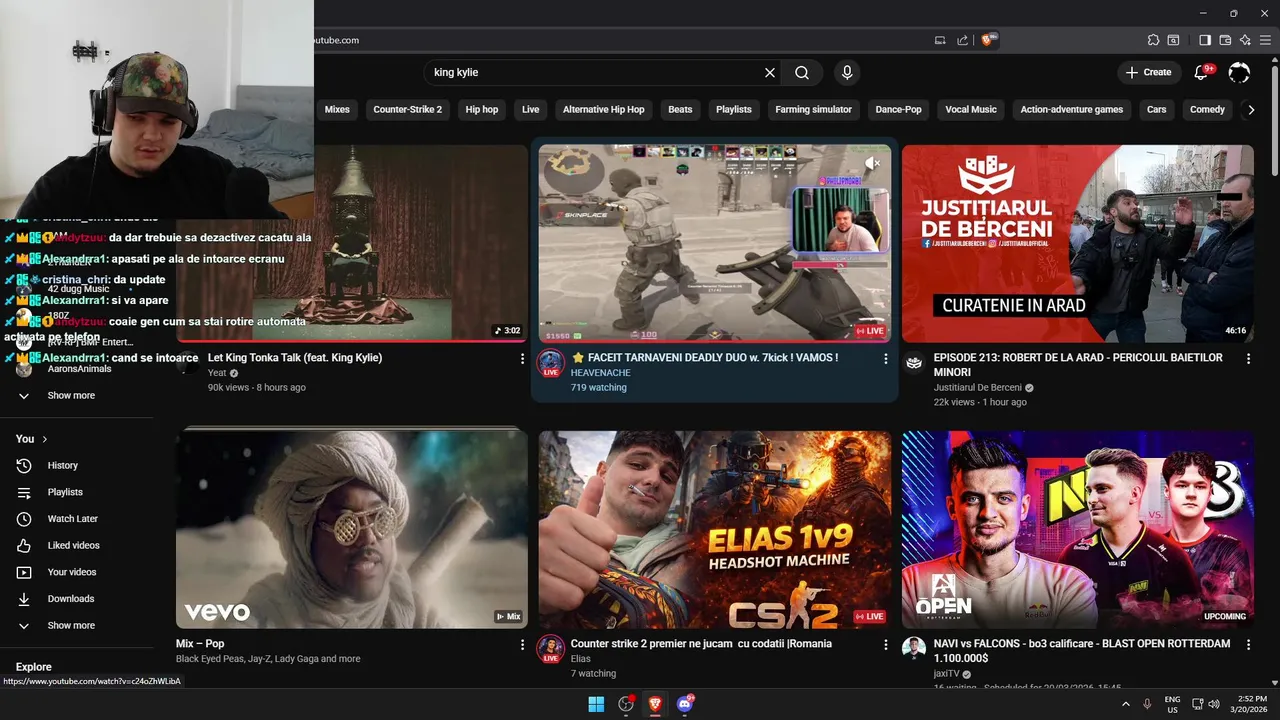Click the magnifier search button
Viewport: 1280px width, 720px height.
point(802,72)
